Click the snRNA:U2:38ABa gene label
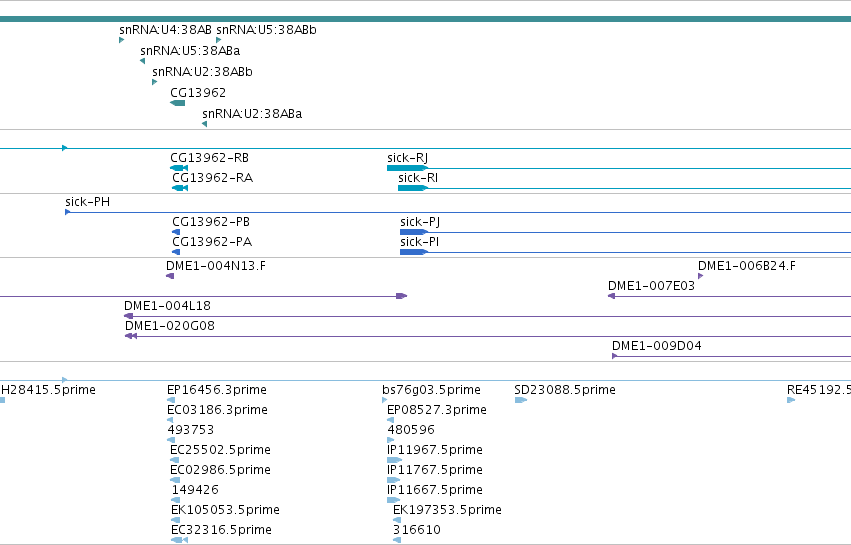This screenshot has height=545, width=851. click(252, 113)
